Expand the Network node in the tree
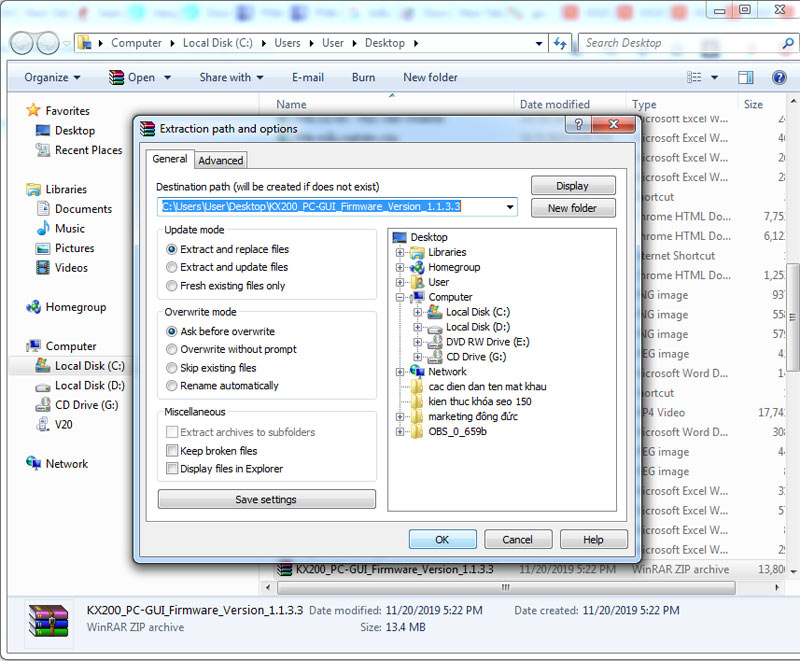 tap(401, 372)
